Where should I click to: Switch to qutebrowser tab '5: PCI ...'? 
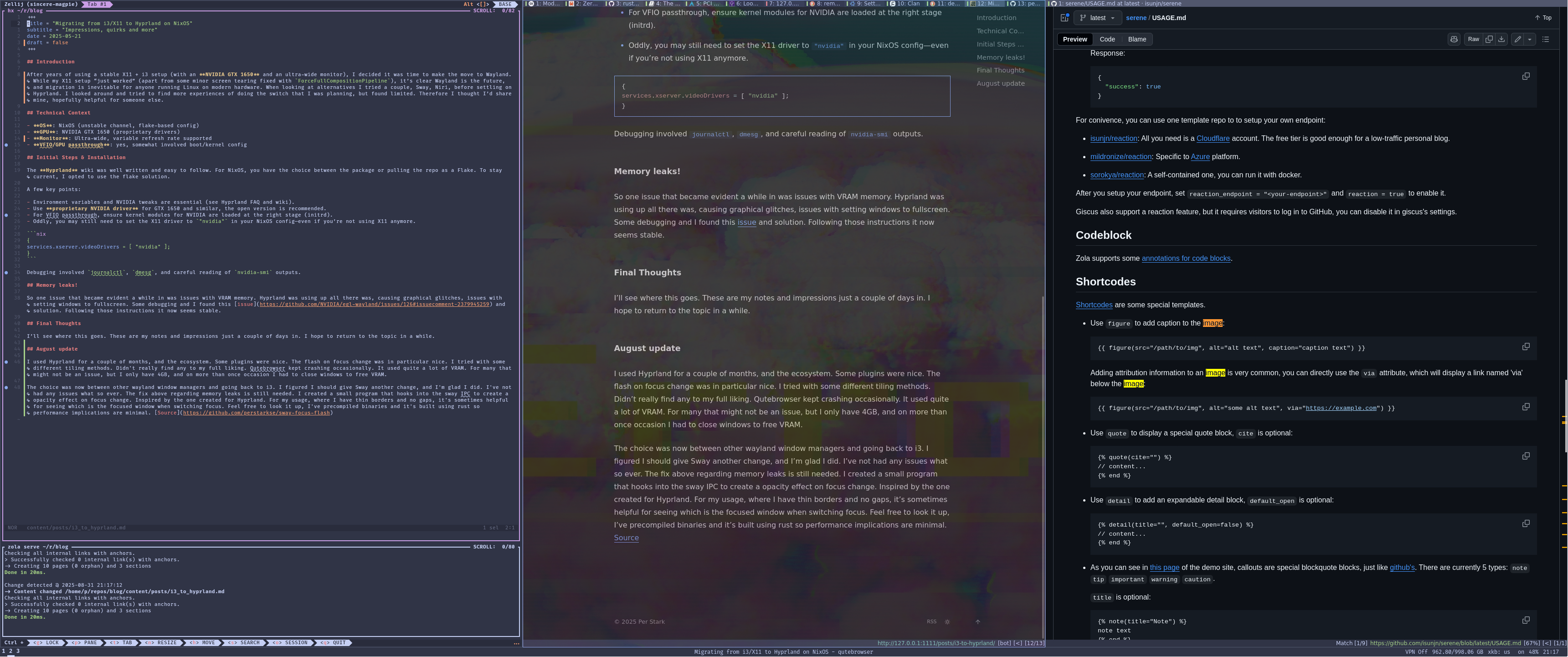pyautogui.click(x=704, y=4)
